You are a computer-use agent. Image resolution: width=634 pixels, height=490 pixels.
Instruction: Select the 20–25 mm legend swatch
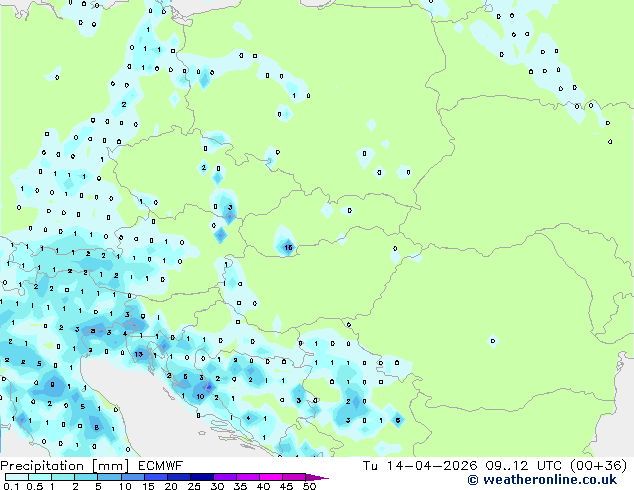(x=178, y=477)
